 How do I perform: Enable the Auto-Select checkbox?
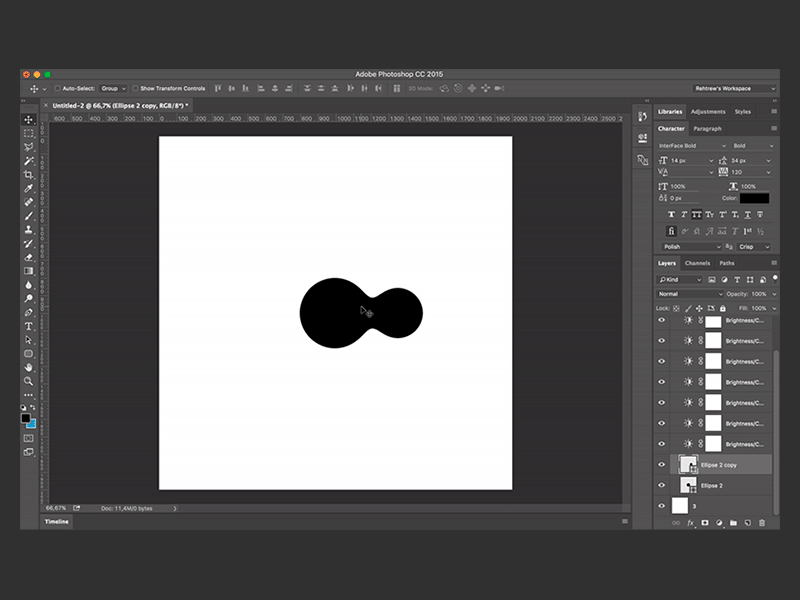point(57,88)
